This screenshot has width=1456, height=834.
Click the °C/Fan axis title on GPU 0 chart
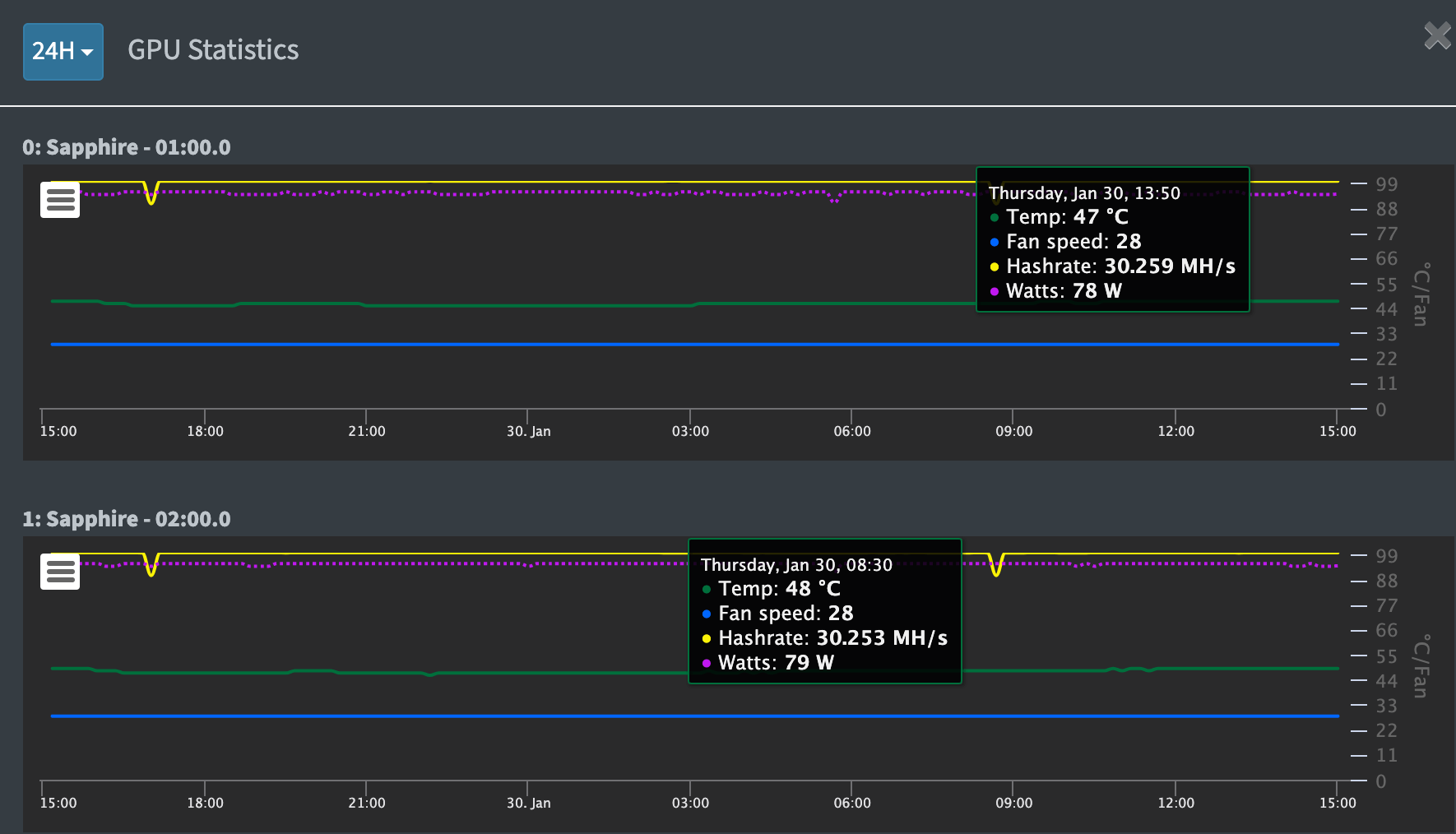pyautogui.click(x=1421, y=294)
